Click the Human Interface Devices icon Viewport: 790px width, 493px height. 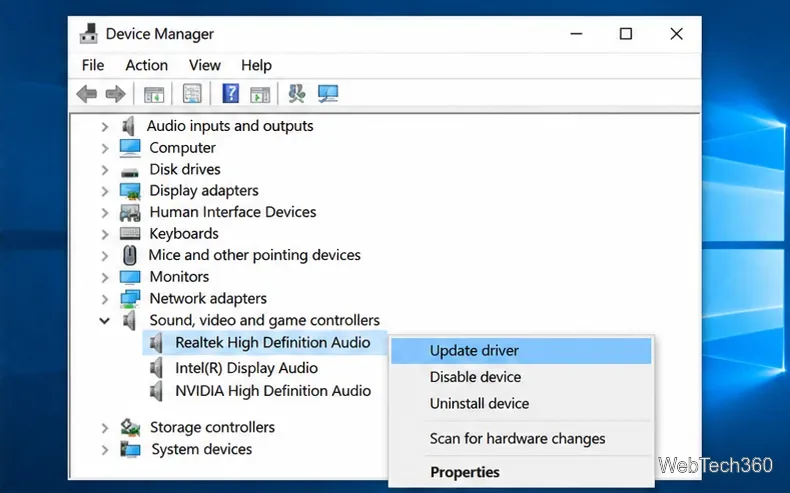[x=130, y=213]
